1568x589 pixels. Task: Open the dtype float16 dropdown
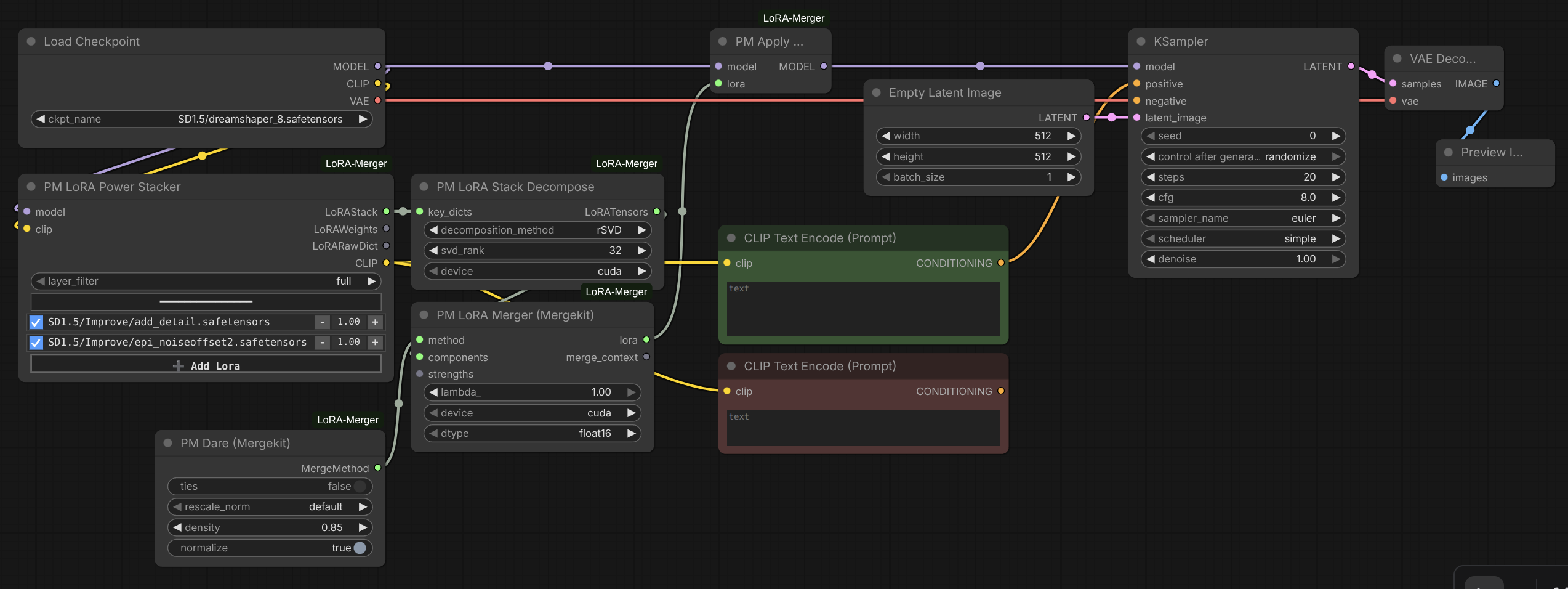[x=533, y=433]
